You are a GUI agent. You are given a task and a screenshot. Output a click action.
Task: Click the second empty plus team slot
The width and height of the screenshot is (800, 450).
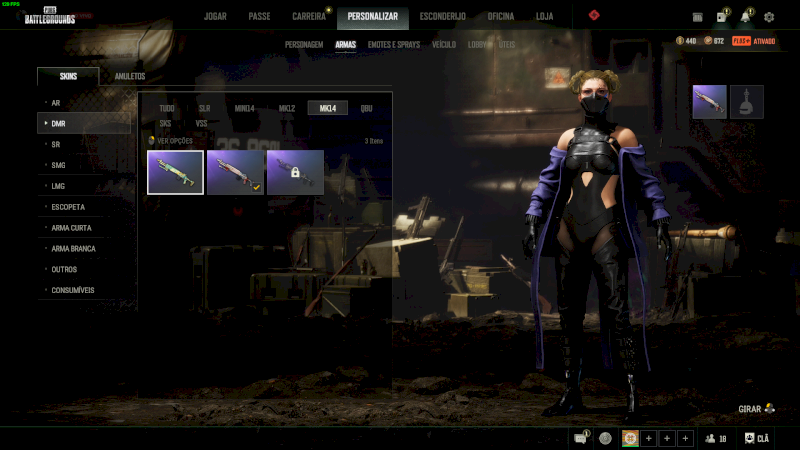(x=667, y=438)
